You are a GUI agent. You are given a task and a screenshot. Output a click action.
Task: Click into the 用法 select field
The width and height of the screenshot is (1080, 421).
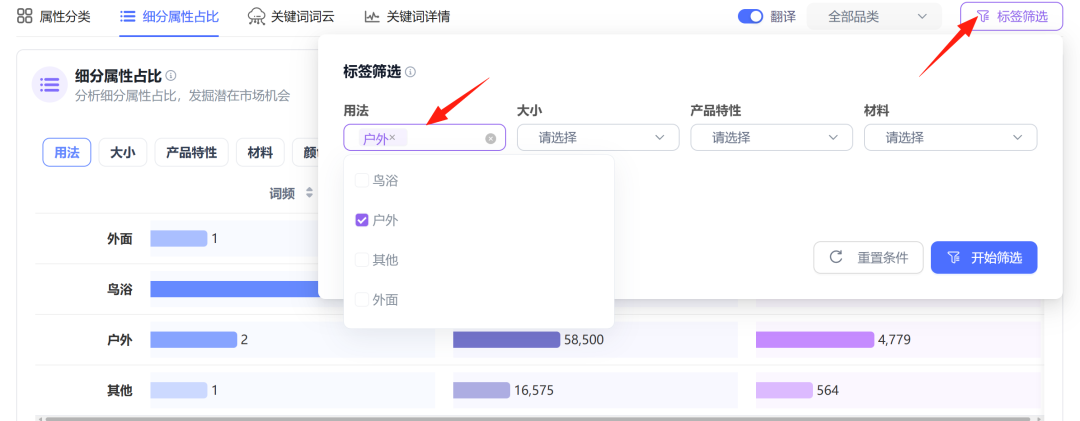click(x=424, y=138)
